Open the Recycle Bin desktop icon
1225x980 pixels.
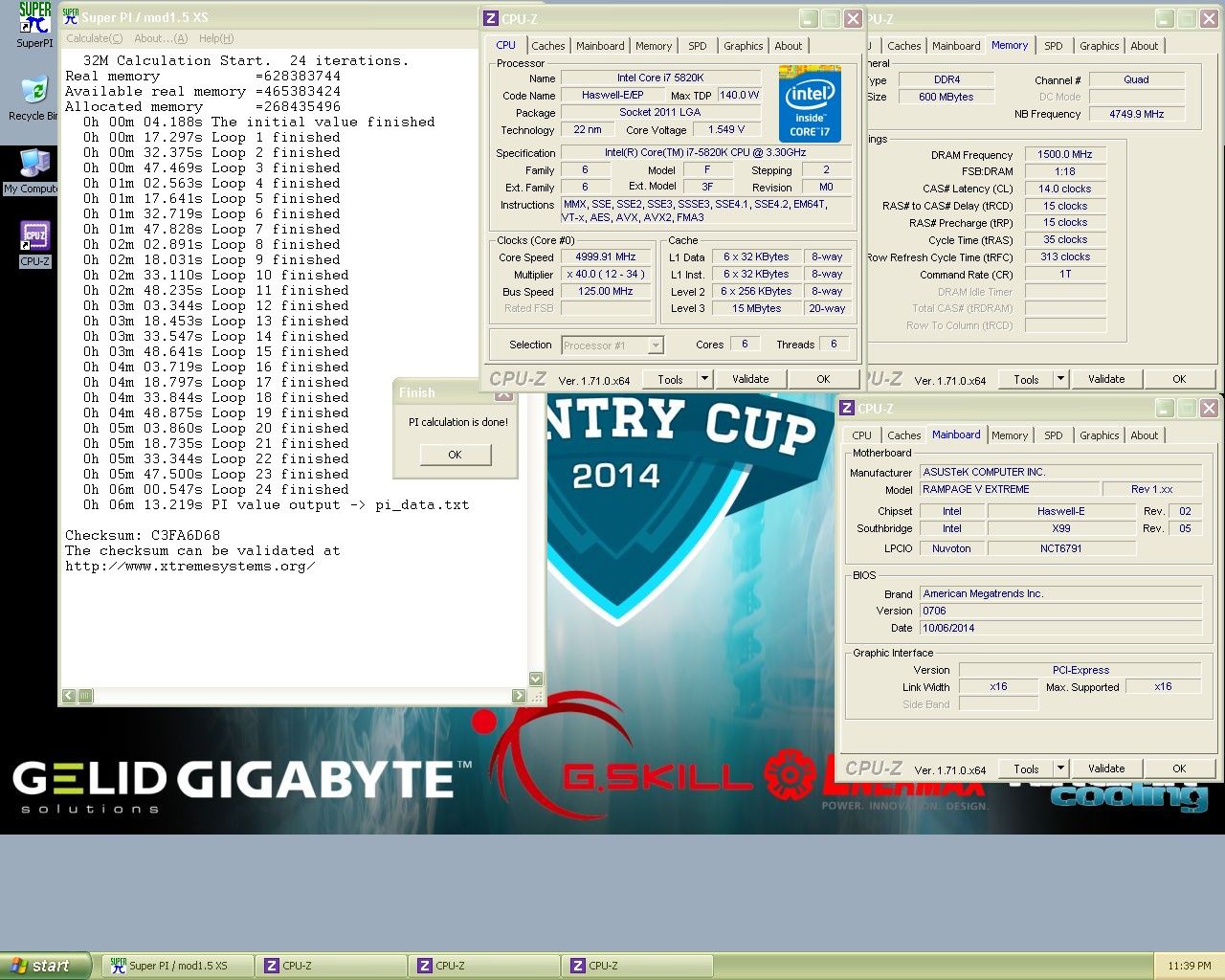click(33, 91)
